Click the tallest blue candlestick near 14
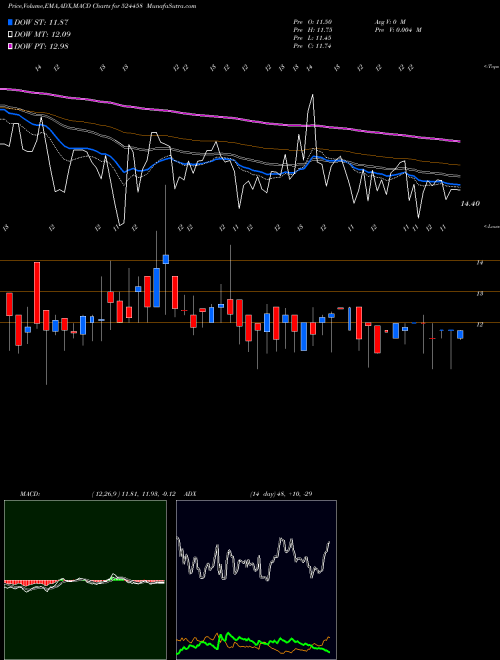This screenshot has height=660, width=500. tap(157, 287)
